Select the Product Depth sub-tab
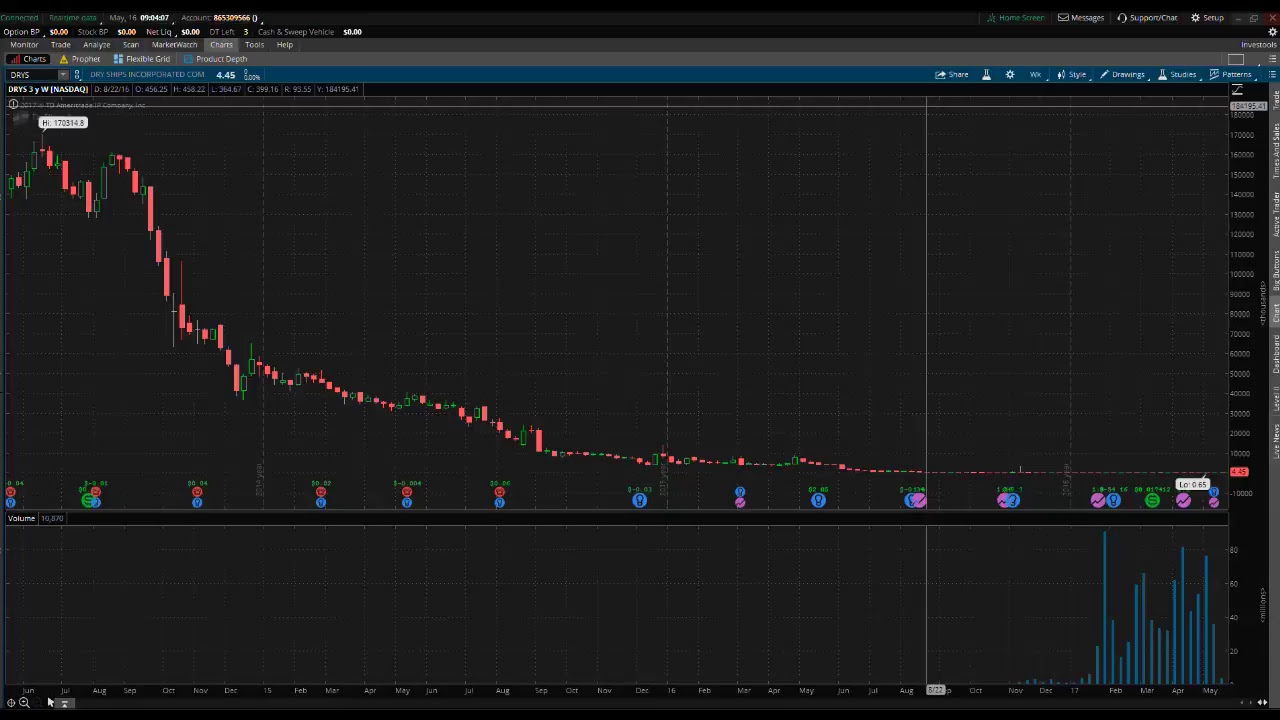 215,59
